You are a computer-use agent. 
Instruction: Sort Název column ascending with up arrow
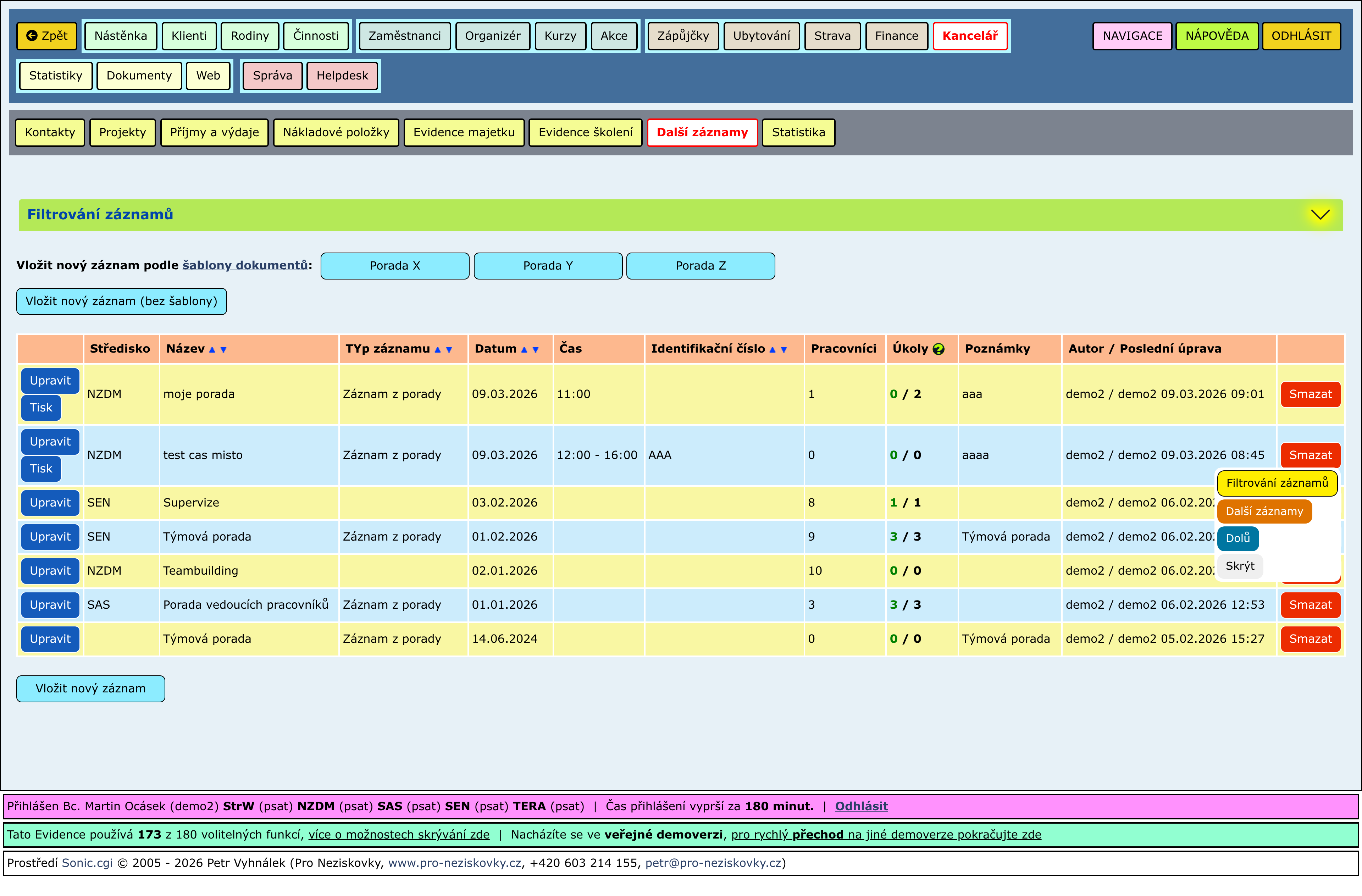[x=212, y=350]
